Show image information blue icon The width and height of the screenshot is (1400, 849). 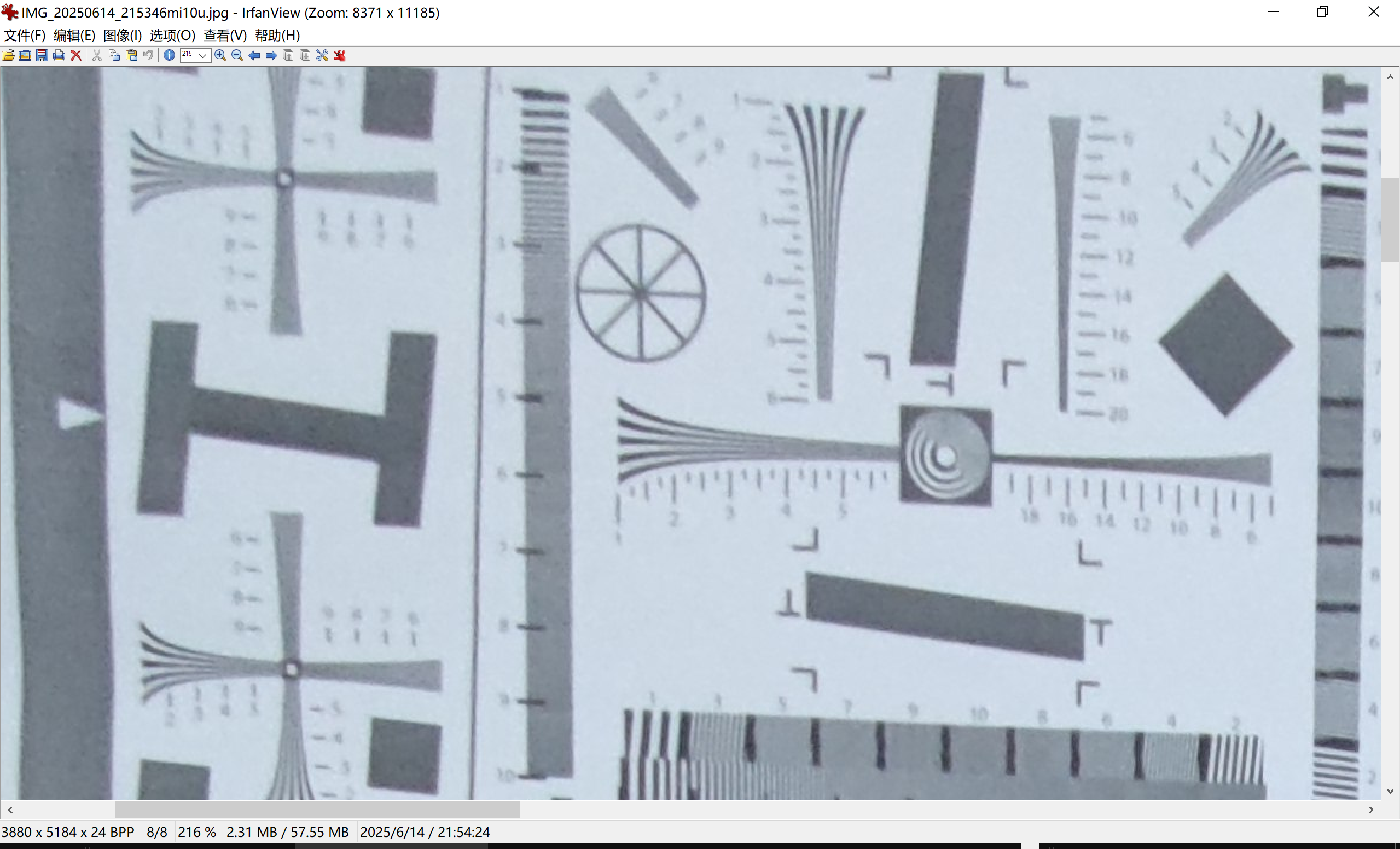(x=169, y=55)
